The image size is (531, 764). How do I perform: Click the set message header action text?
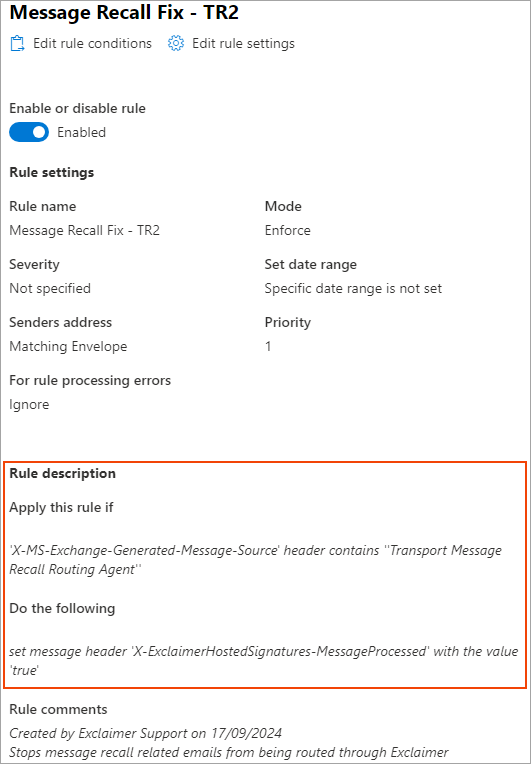click(264, 661)
